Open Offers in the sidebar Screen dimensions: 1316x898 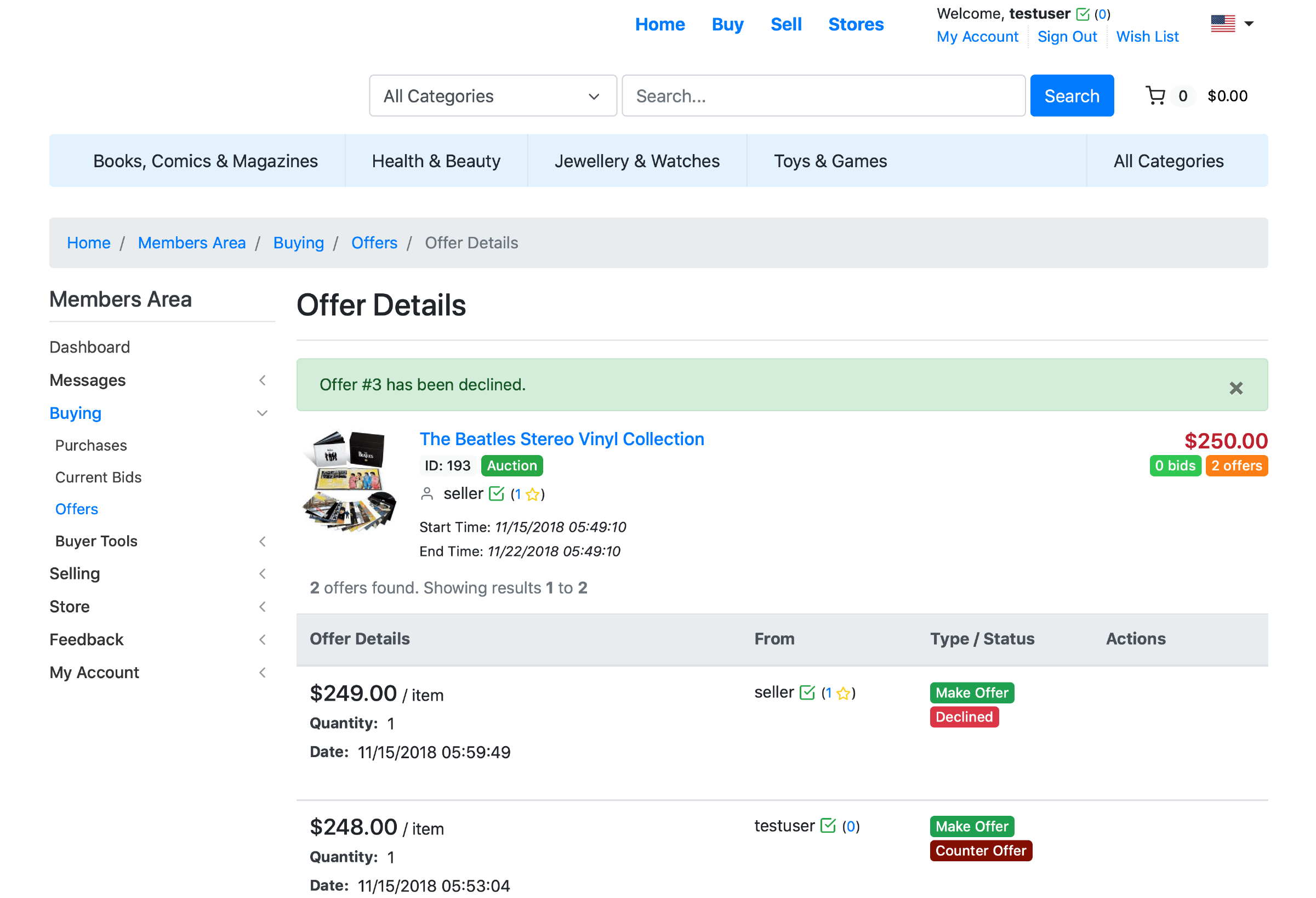tap(76, 509)
